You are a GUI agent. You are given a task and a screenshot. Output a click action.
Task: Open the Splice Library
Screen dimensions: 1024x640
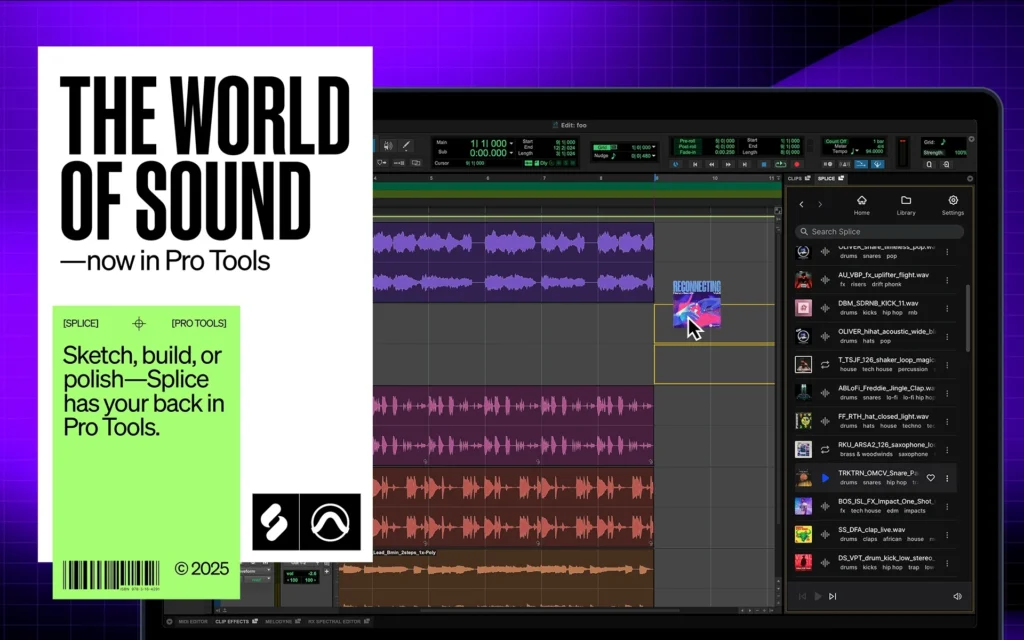click(906, 204)
